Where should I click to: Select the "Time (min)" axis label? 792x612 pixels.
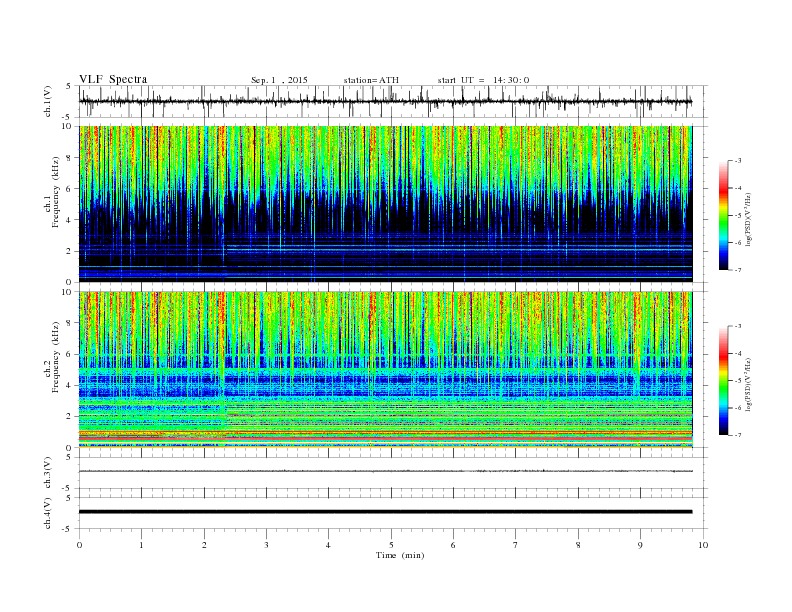point(400,555)
